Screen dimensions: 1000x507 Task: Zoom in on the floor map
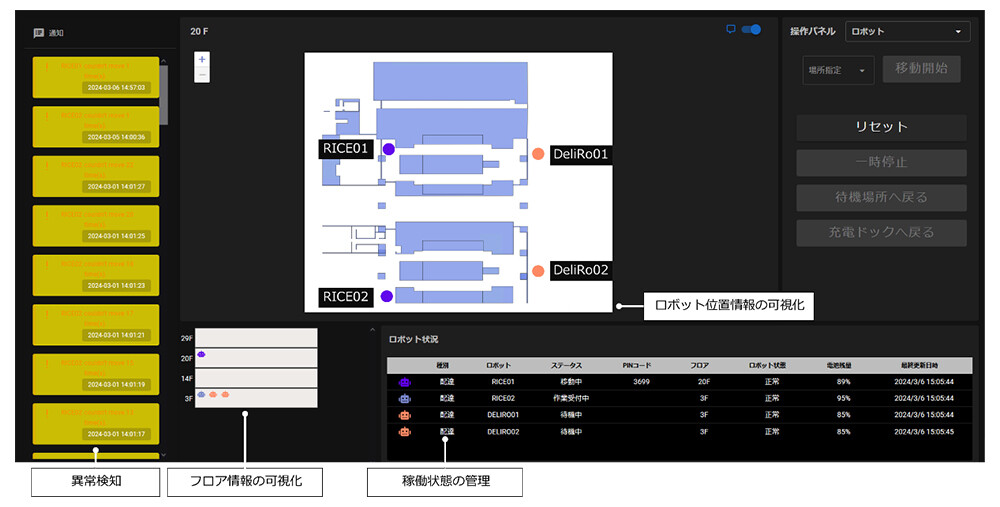pyautogui.click(x=202, y=59)
